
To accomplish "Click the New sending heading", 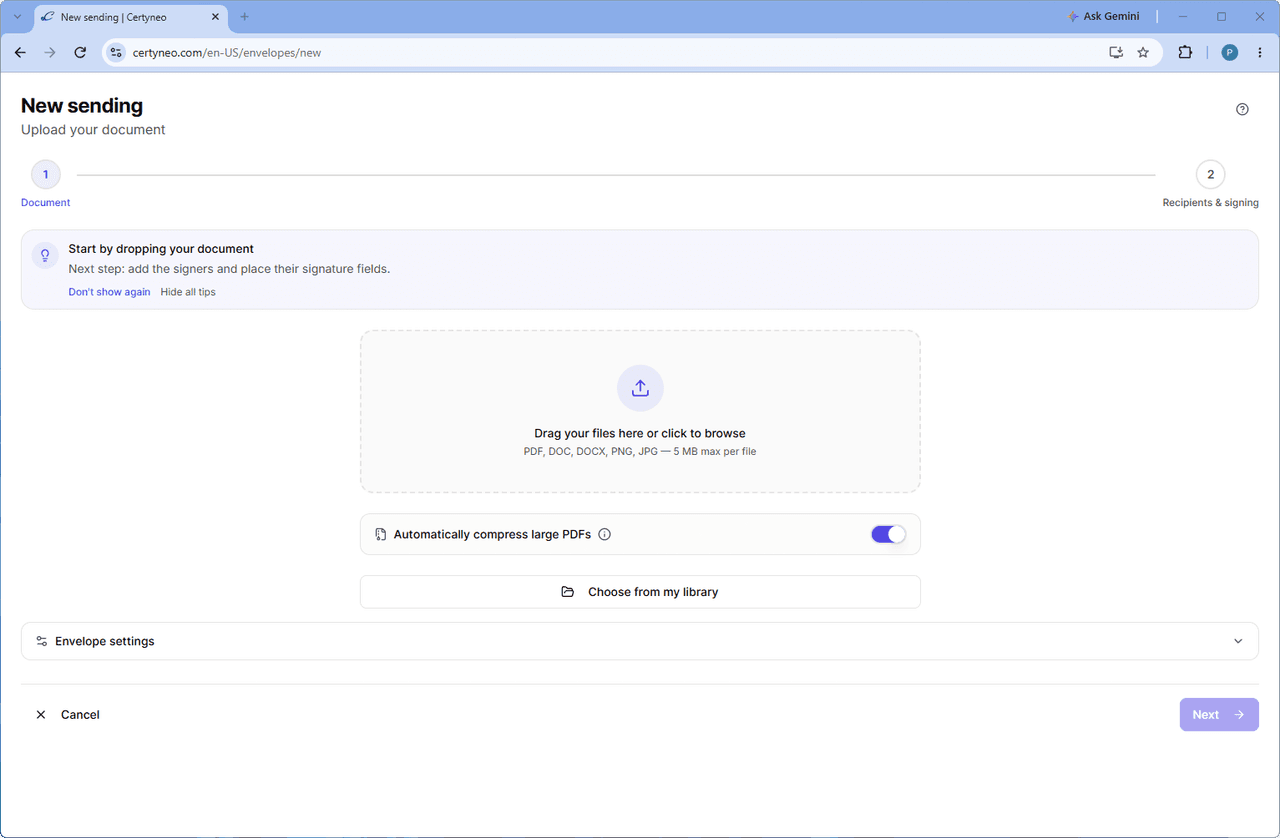I will pyautogui.click(x=82, y=106).
